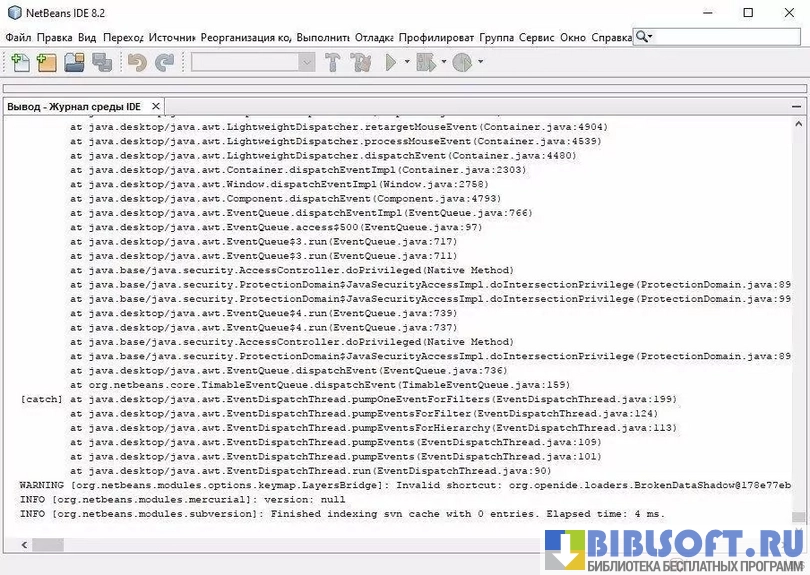Close the Журнал среды IDE output tab

click(x=155, y=106)
